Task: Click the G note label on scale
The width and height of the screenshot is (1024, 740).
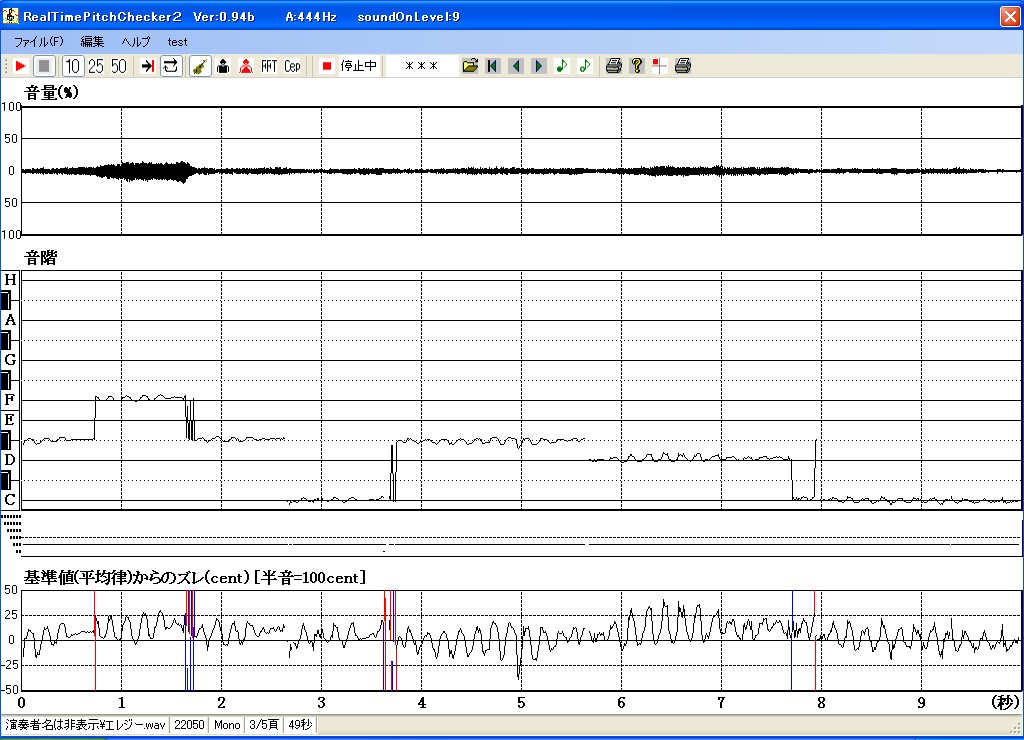Action: [x=10, y=360]
